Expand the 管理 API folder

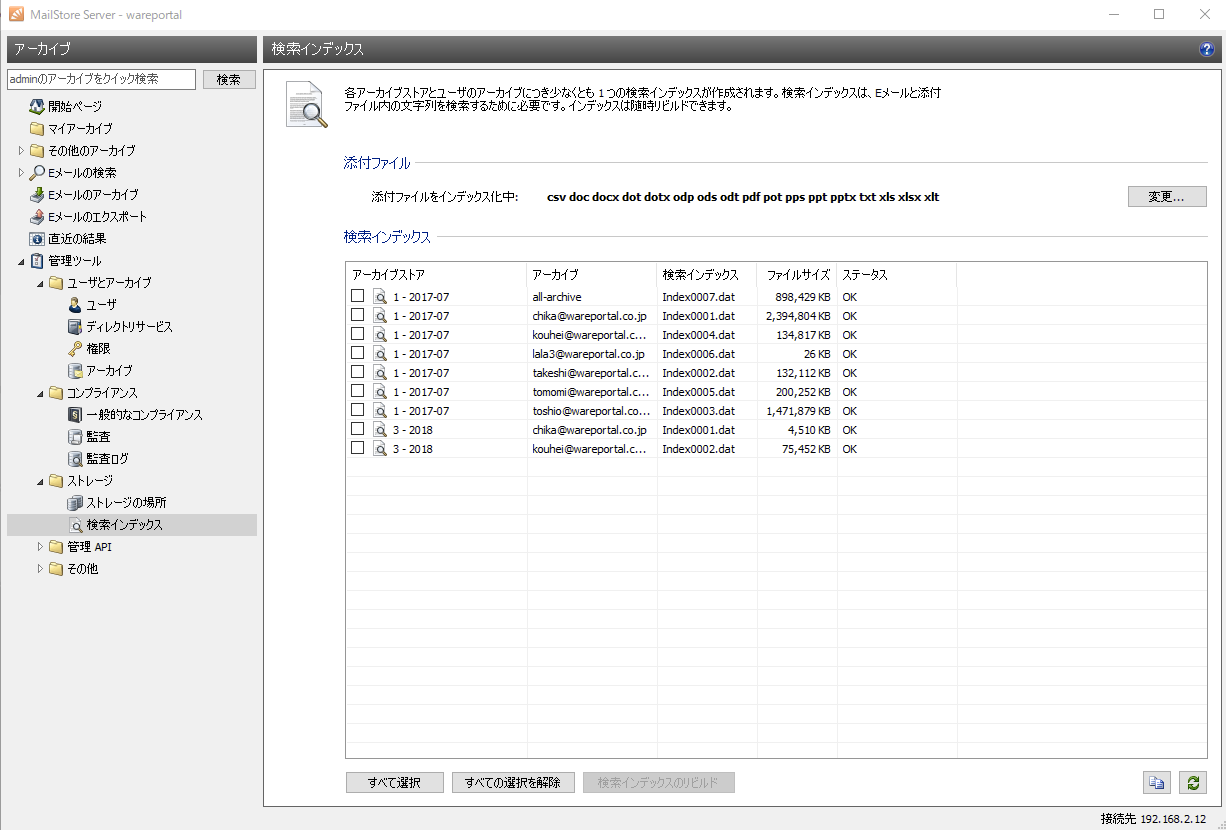click(40, 547)
